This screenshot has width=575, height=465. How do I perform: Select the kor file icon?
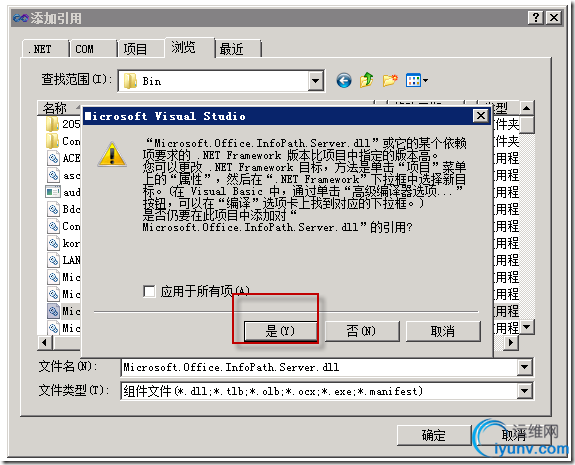53,243
